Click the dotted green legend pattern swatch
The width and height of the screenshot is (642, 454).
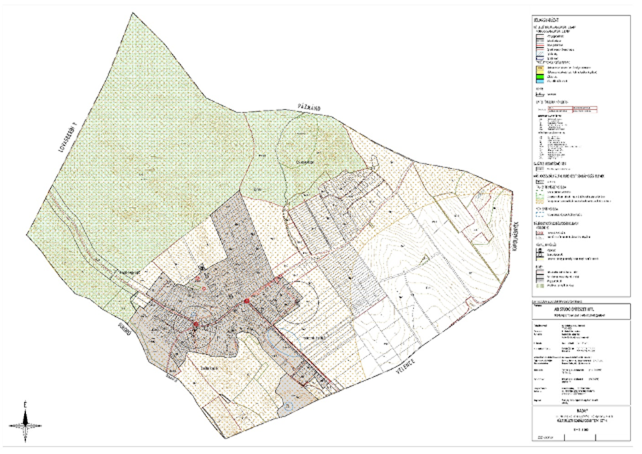click(x=536, y=197)
